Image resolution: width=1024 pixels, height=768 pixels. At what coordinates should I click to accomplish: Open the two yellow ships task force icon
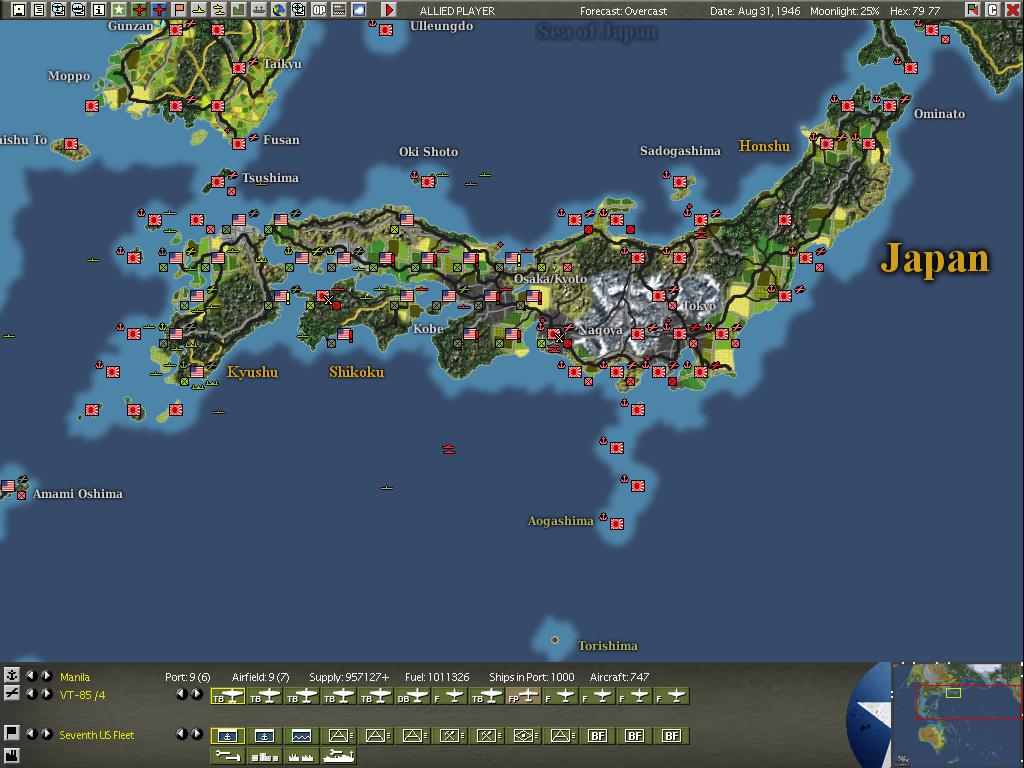[219, 10]
